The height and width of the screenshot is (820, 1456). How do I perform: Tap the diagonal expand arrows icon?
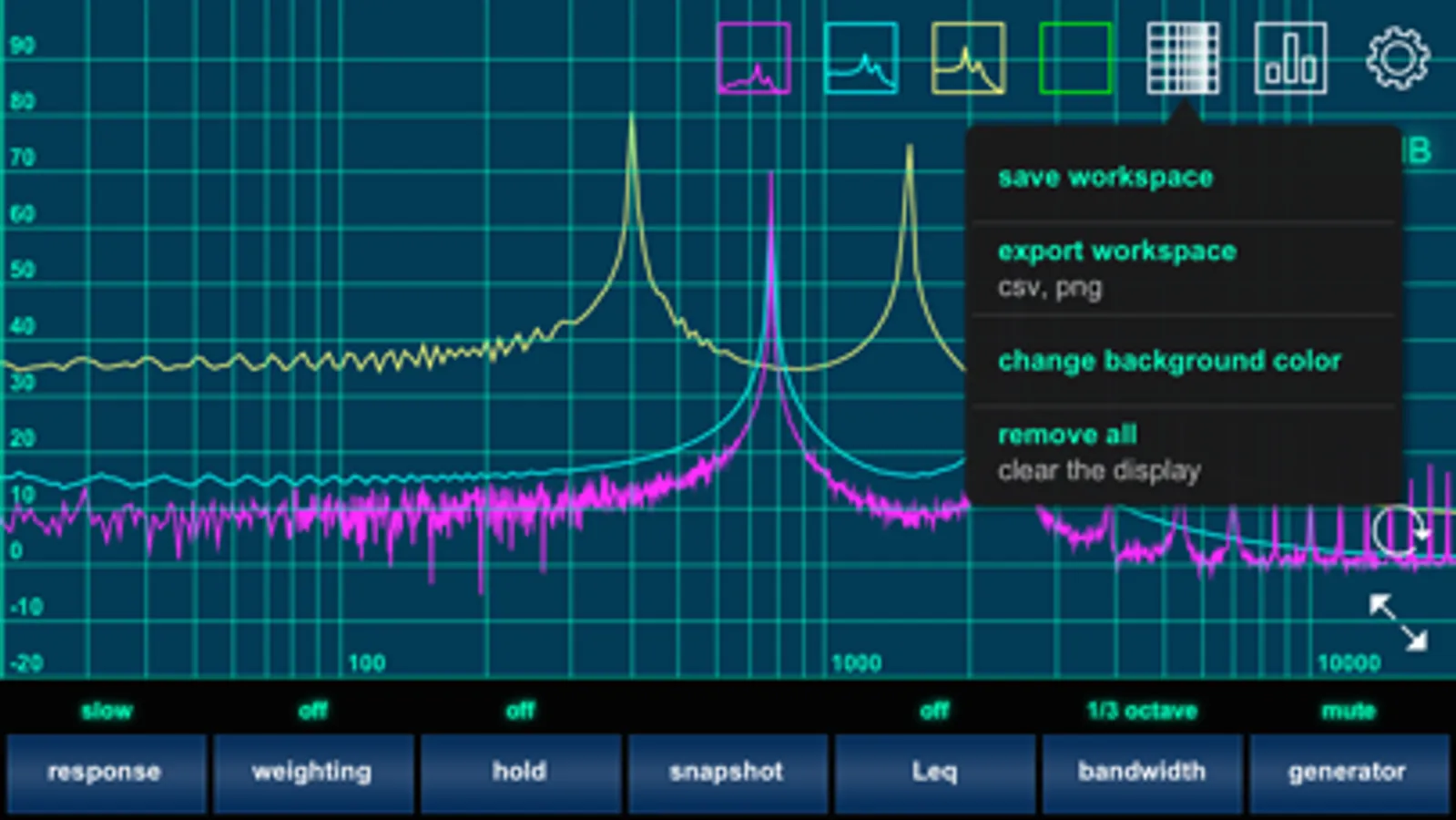[1399, 622]
